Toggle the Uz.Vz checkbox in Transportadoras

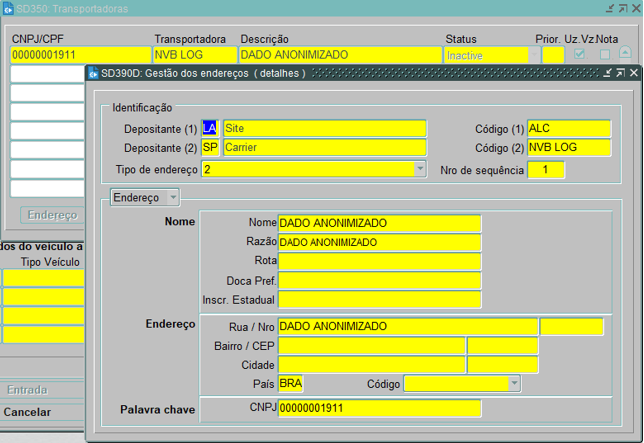coord(580,54)
